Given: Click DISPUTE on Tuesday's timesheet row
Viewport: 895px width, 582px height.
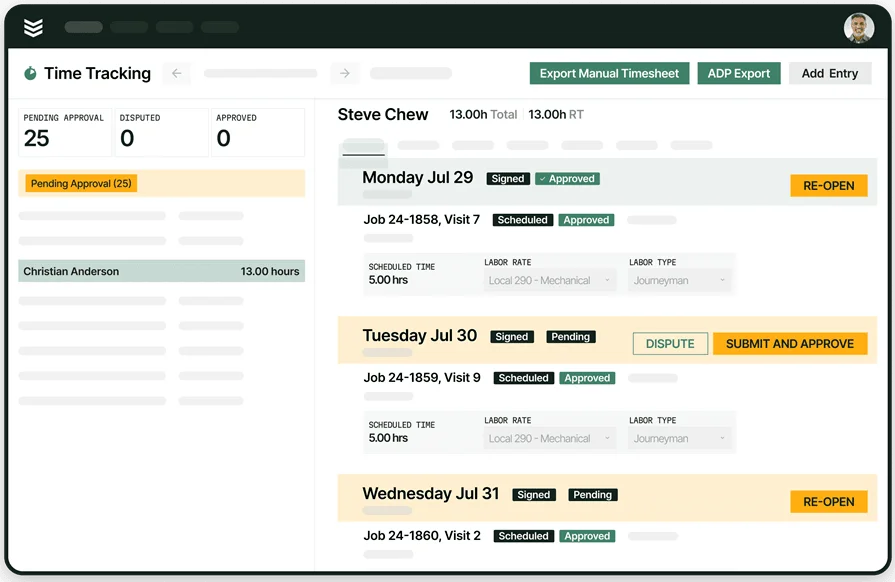Looking at the screenshot, I should coord(670,343).
